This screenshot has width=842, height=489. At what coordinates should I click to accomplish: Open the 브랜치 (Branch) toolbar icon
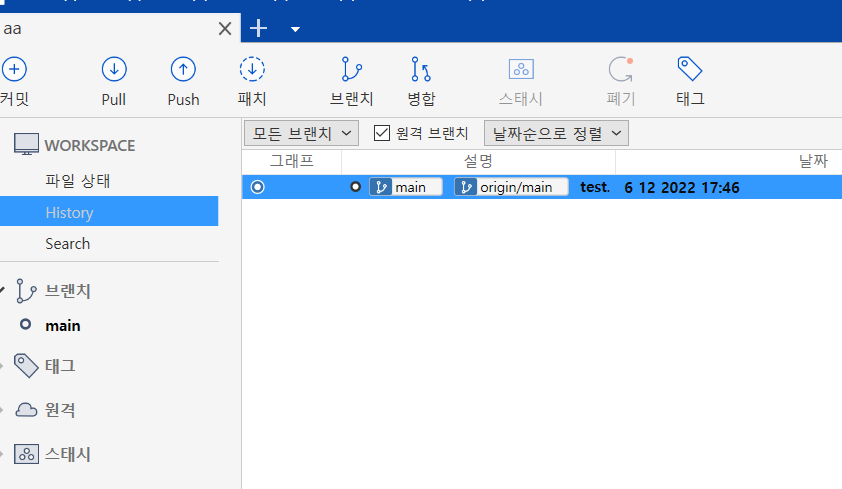click(x=352, y=69)
